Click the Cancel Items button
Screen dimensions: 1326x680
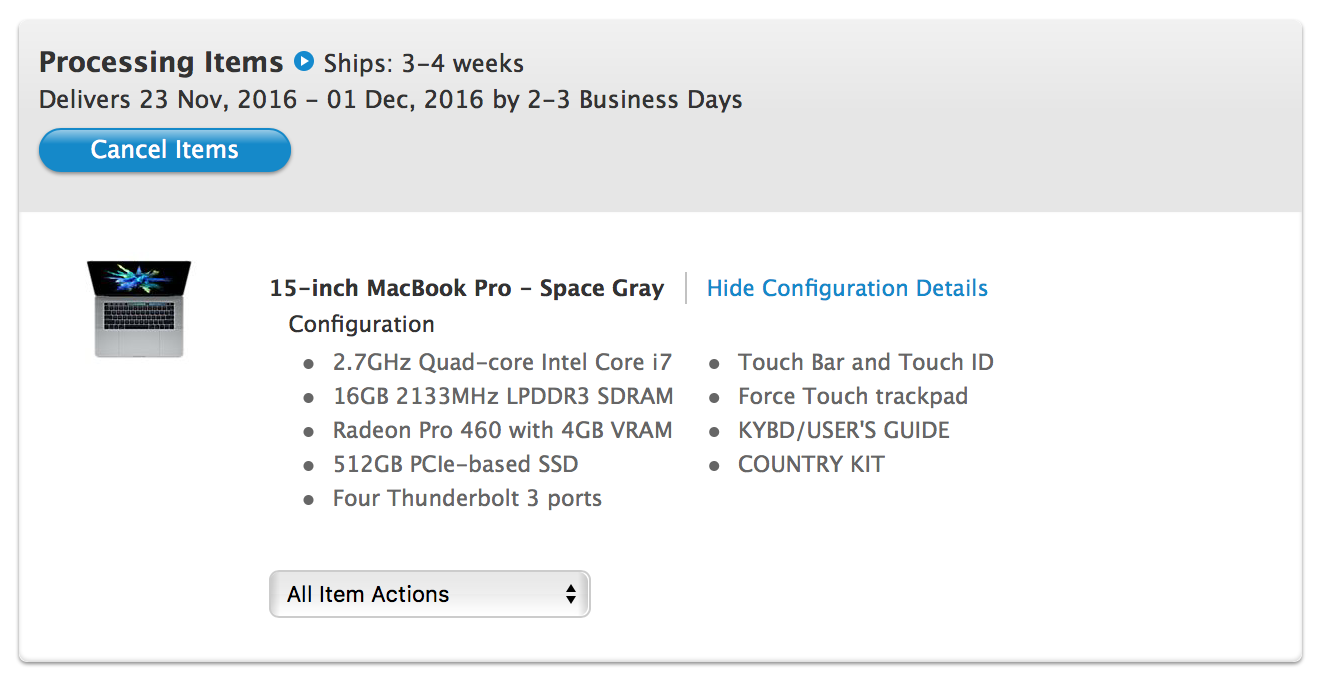(x=165, y=150)
